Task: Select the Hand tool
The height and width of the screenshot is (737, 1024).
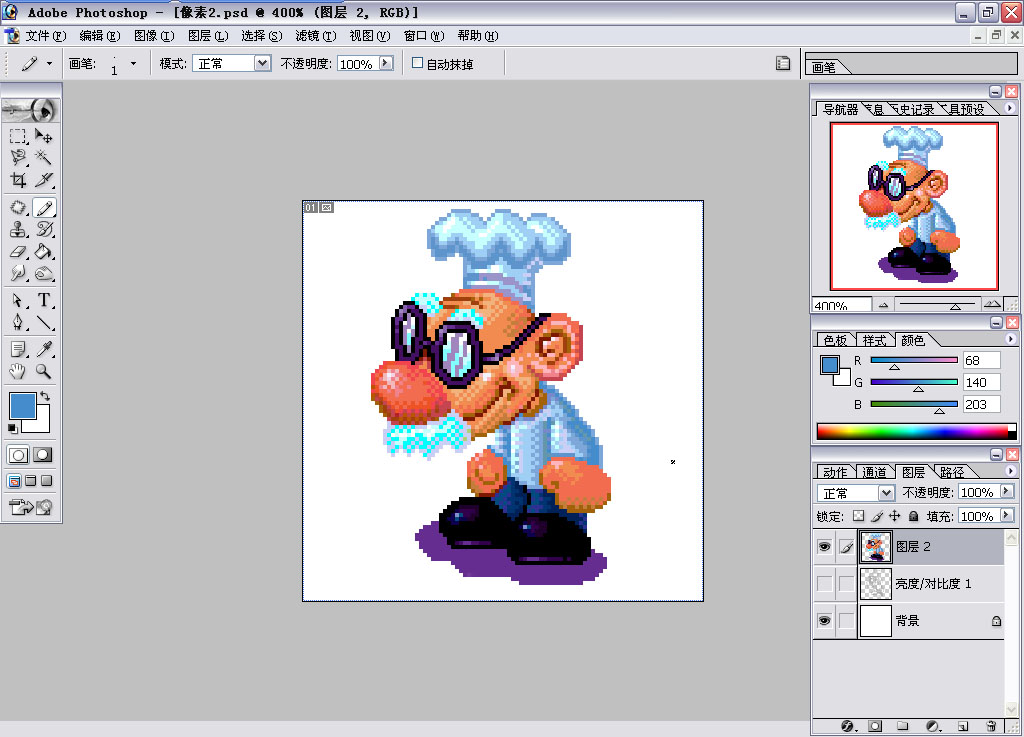Action: (18, 371)
